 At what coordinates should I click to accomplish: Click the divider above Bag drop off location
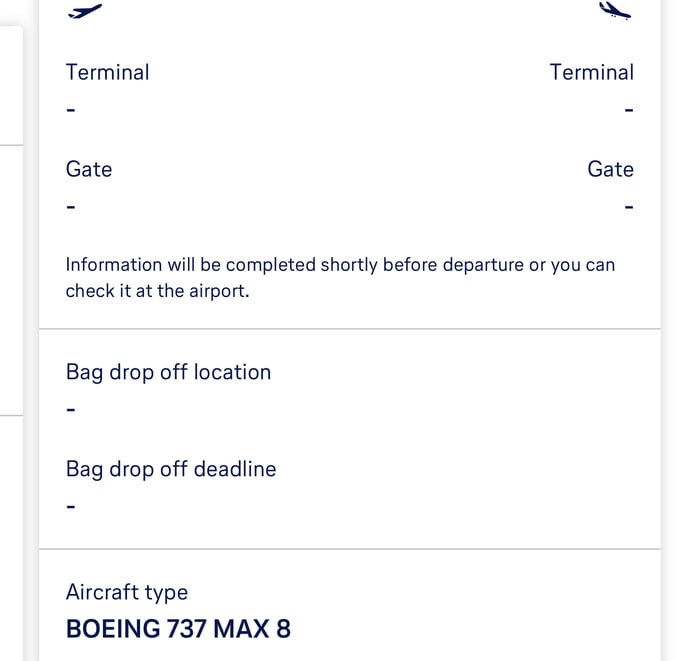tap(350, 329)
